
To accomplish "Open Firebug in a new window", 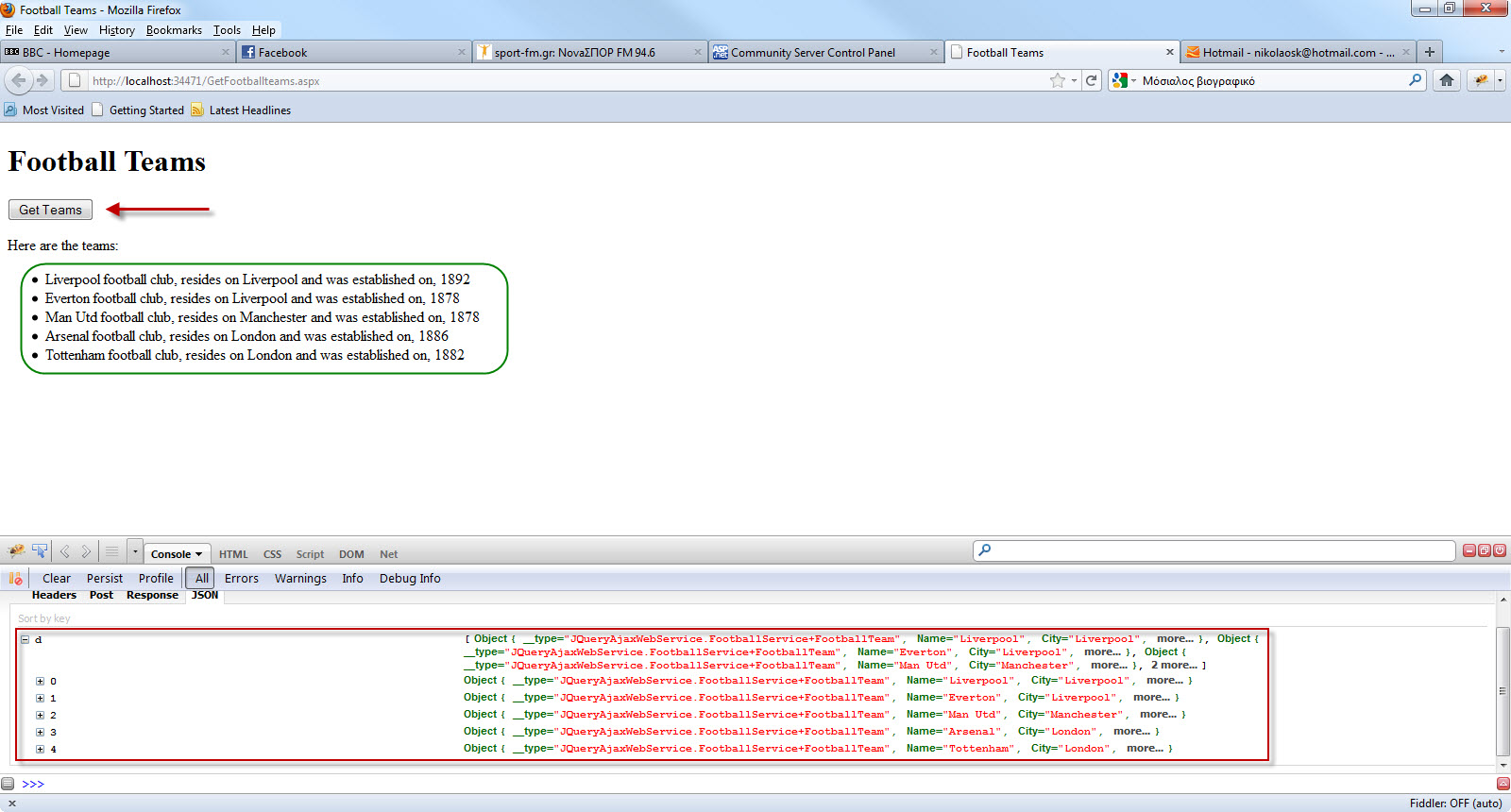I will 1485,550.
